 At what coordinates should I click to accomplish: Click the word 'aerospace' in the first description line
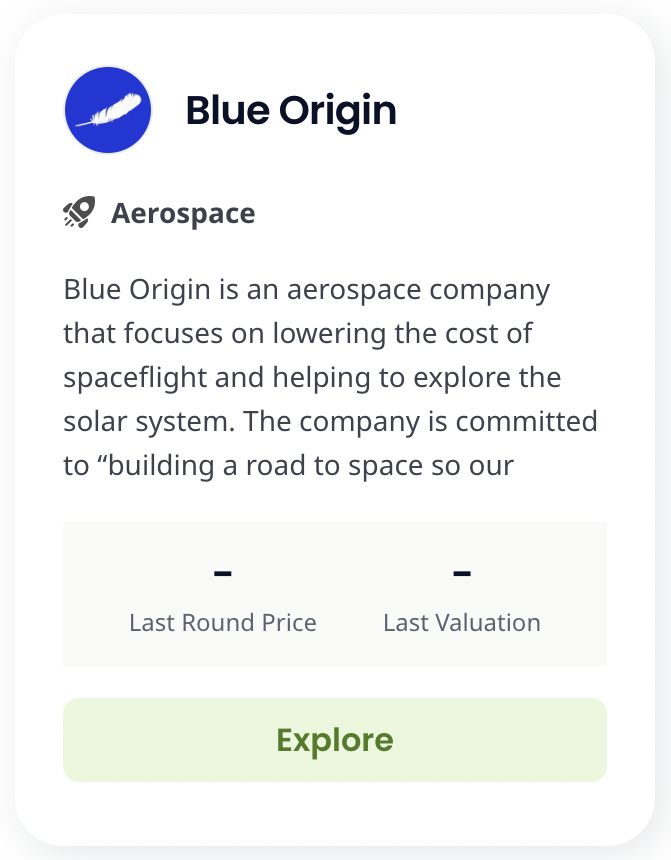coord(354,291)
